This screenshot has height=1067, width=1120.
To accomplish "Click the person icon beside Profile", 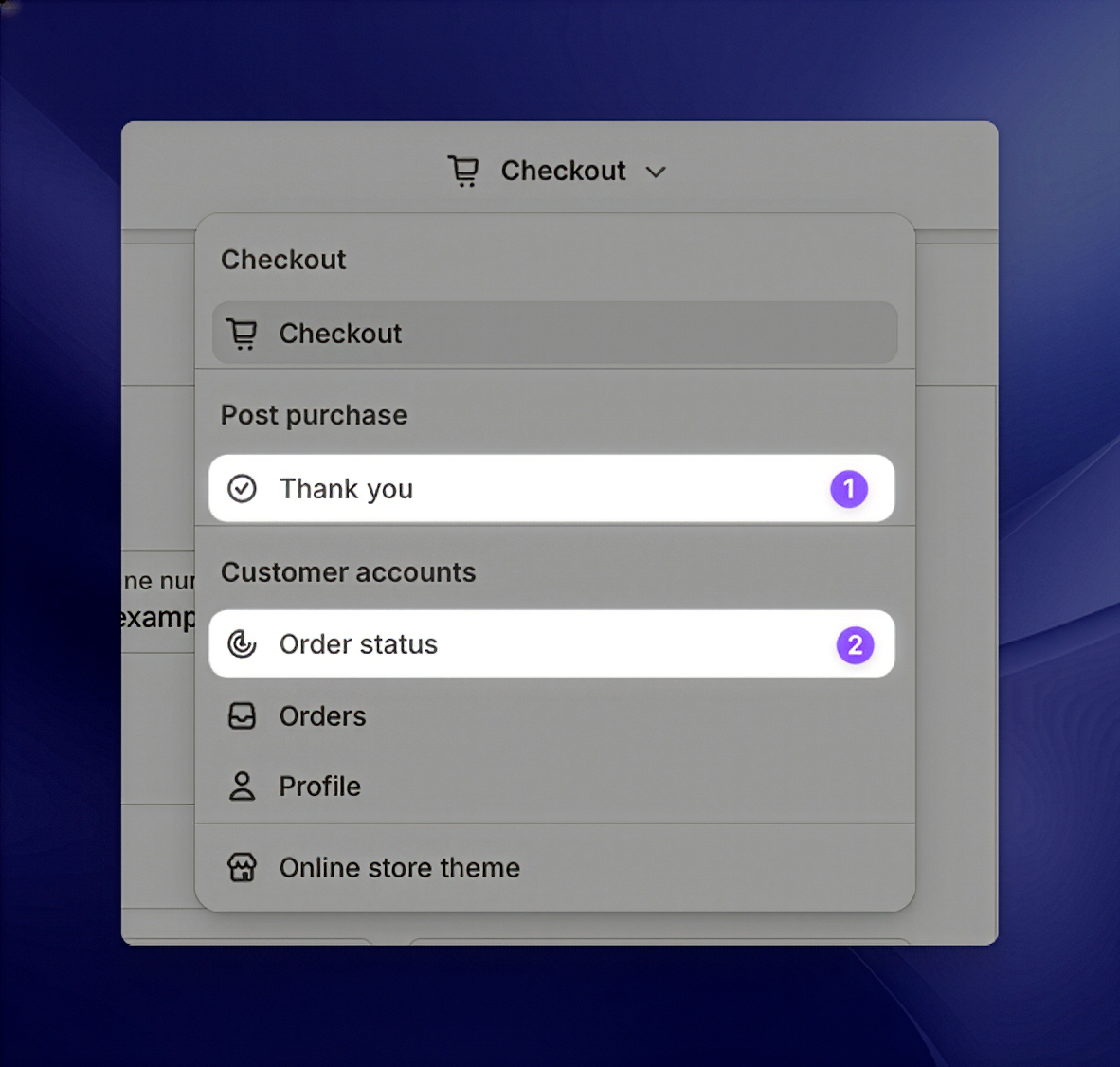I will 243,787.
